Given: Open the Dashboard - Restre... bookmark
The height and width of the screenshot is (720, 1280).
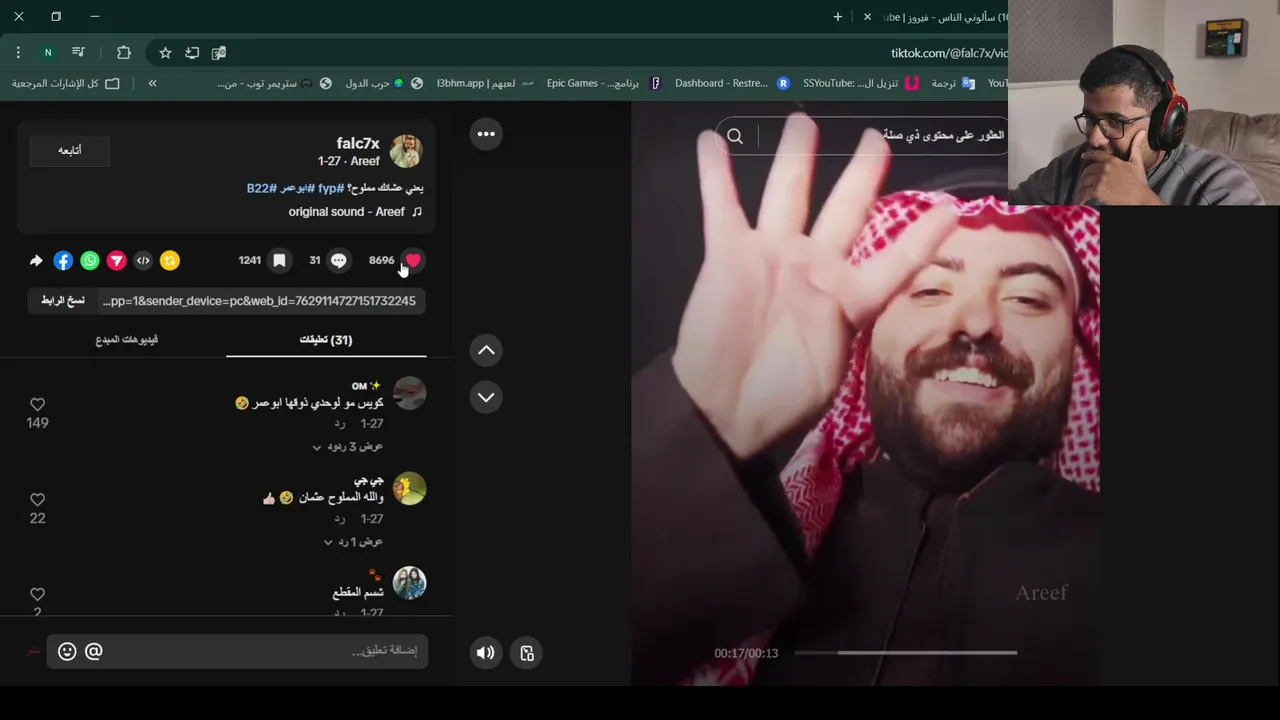Looking at the screenshot, I should (732, 83).
